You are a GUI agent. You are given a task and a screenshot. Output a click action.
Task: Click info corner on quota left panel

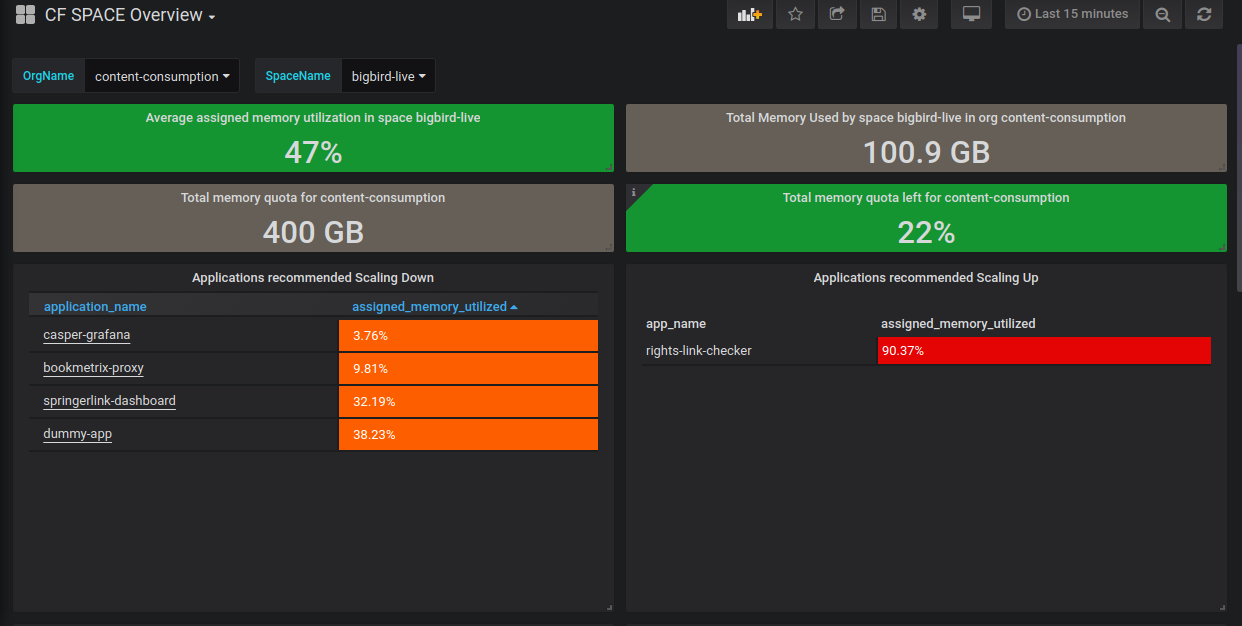coord(633,191)
